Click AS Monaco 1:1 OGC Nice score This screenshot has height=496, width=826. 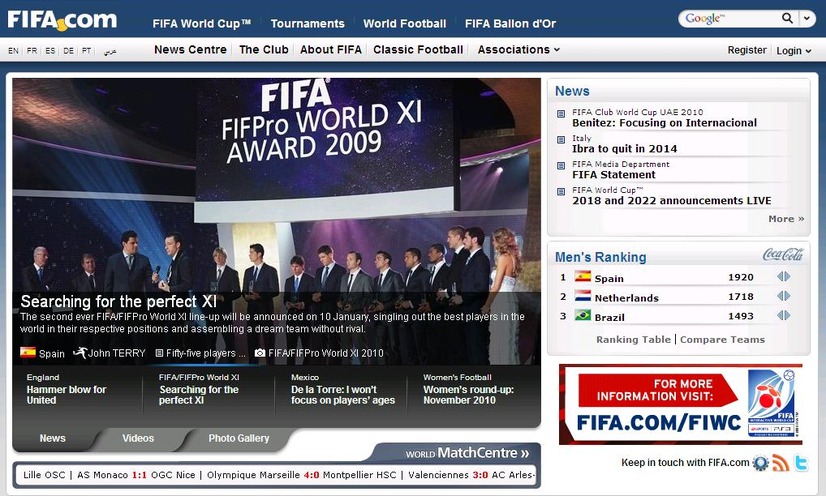(136, 475)
